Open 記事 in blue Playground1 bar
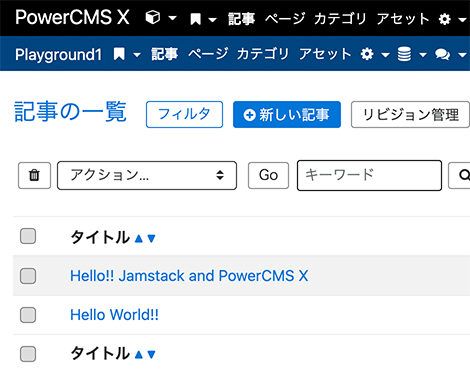The width and height of the screenshot is (470, 380). click(x=165, y=54)
